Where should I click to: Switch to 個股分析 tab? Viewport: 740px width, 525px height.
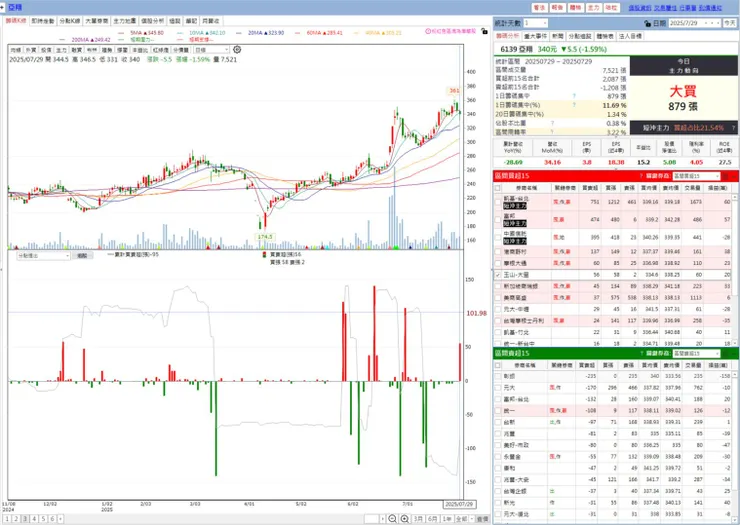(x=152, y=21)
